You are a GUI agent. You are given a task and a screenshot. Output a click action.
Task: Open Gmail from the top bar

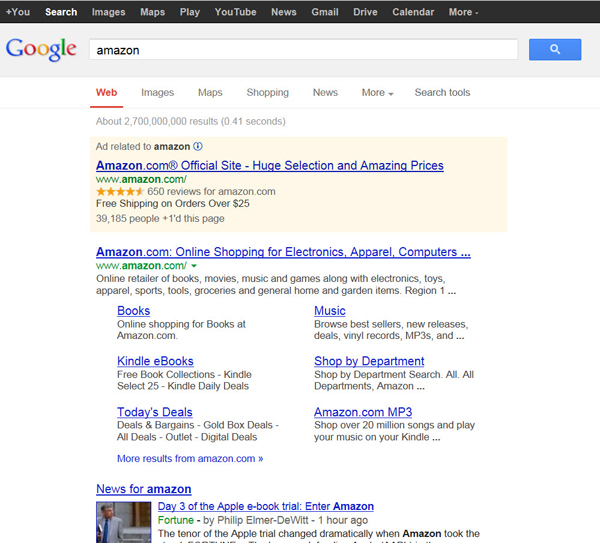[324, 12]
